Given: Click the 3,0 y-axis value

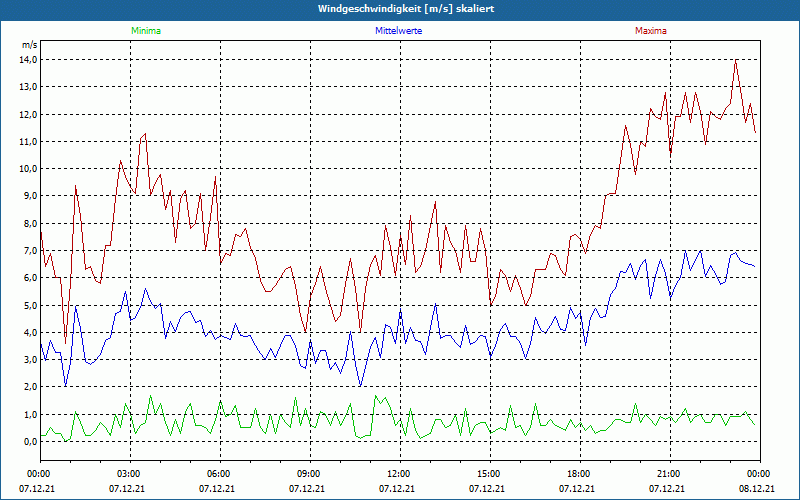Looking at the screenshot, I should coord(31,360).
